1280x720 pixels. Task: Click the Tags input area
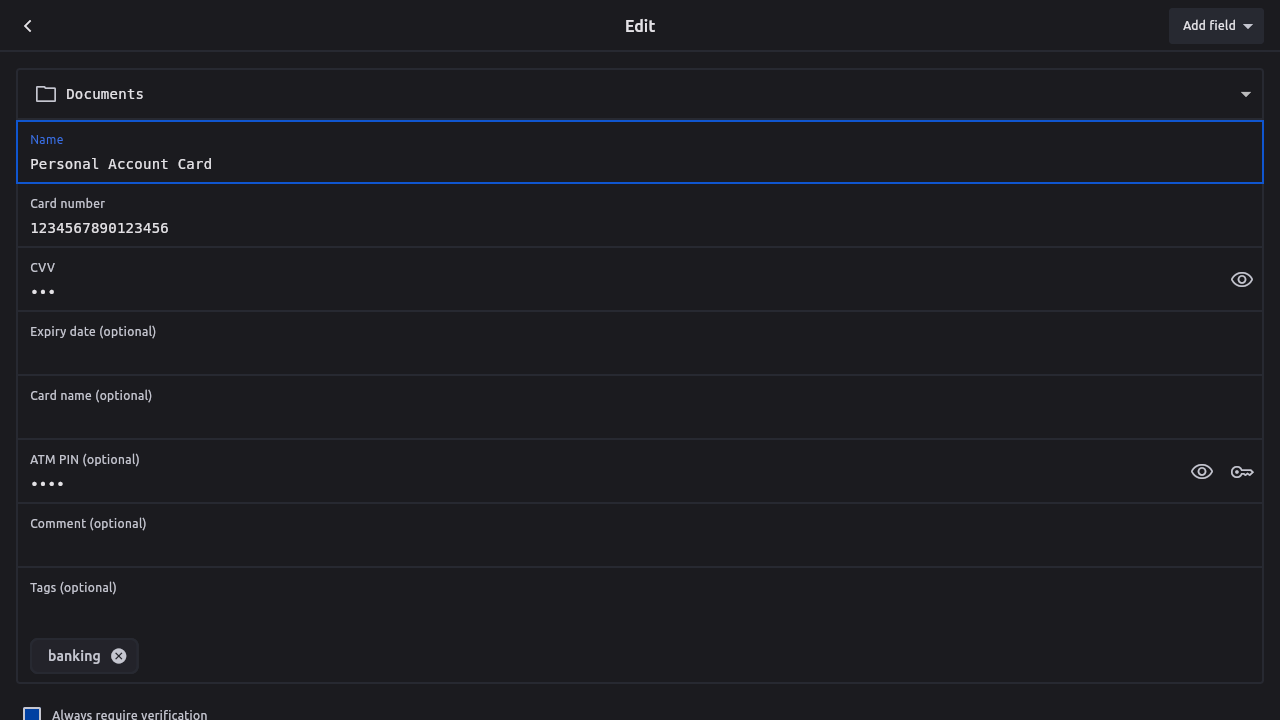(640, 612)
